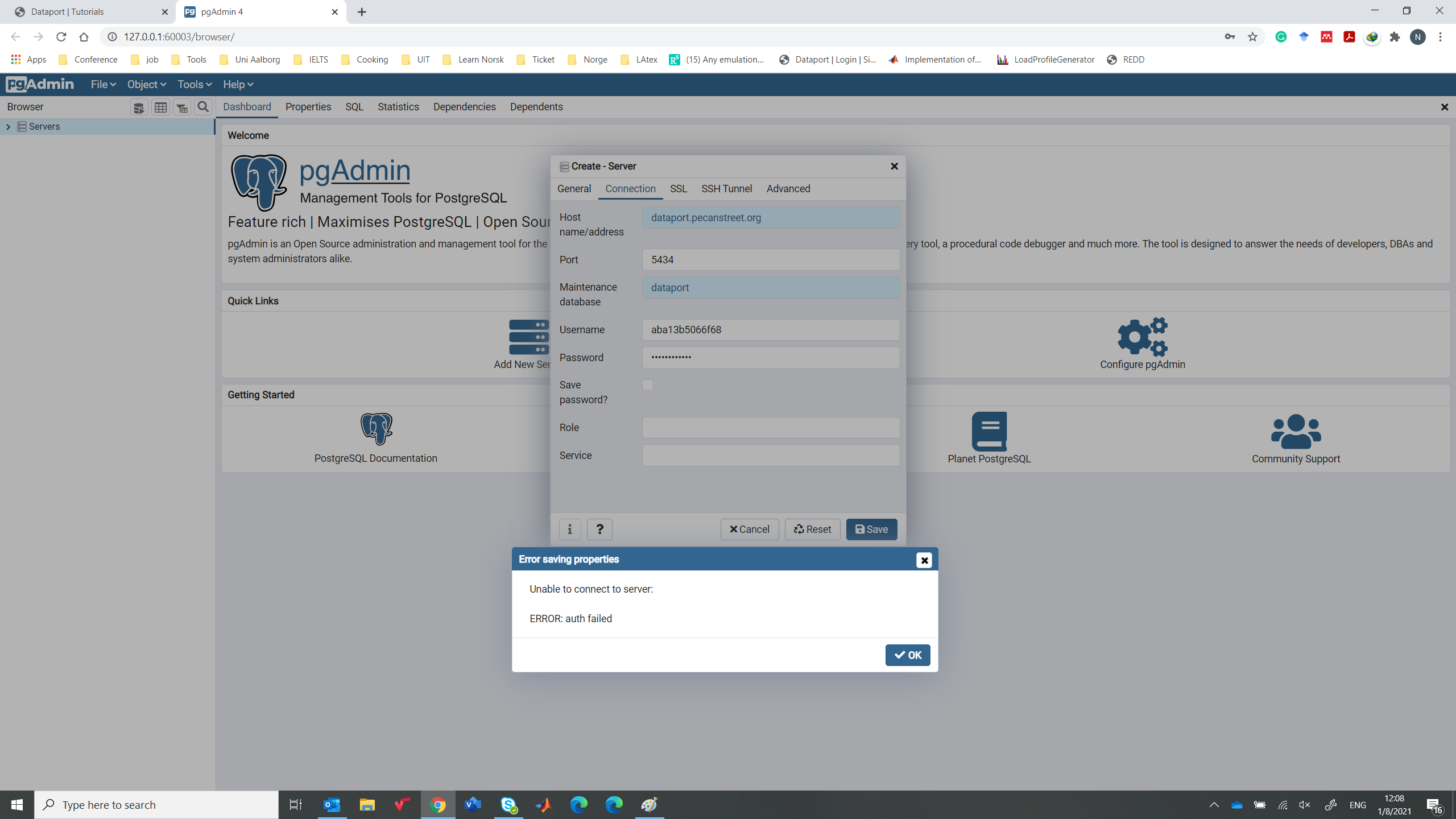Image resolution: width=1456 pixels, height=819 pixels.
Task: Switch to the SSH Tunnel tab
Action: click(x=726, y=188)
